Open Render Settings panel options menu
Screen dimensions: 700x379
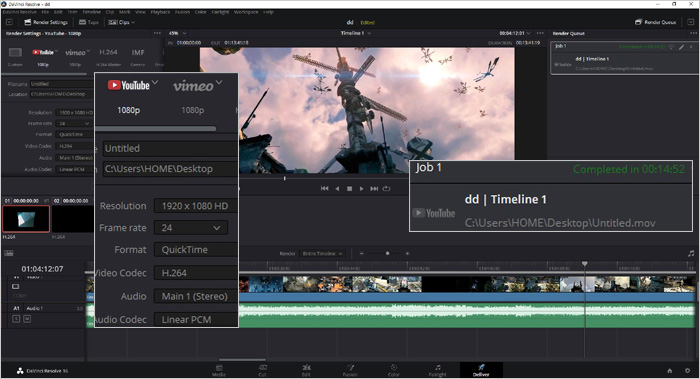tap(157, 33)
